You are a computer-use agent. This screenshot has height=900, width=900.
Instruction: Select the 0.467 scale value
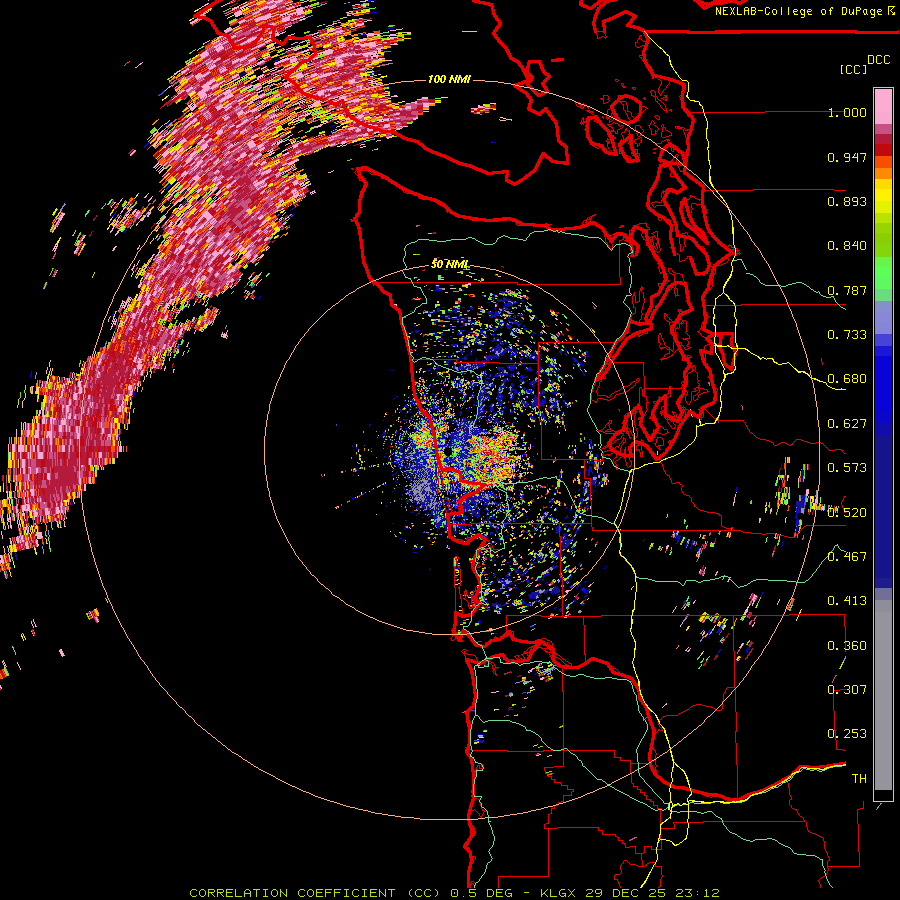point(847,557)
